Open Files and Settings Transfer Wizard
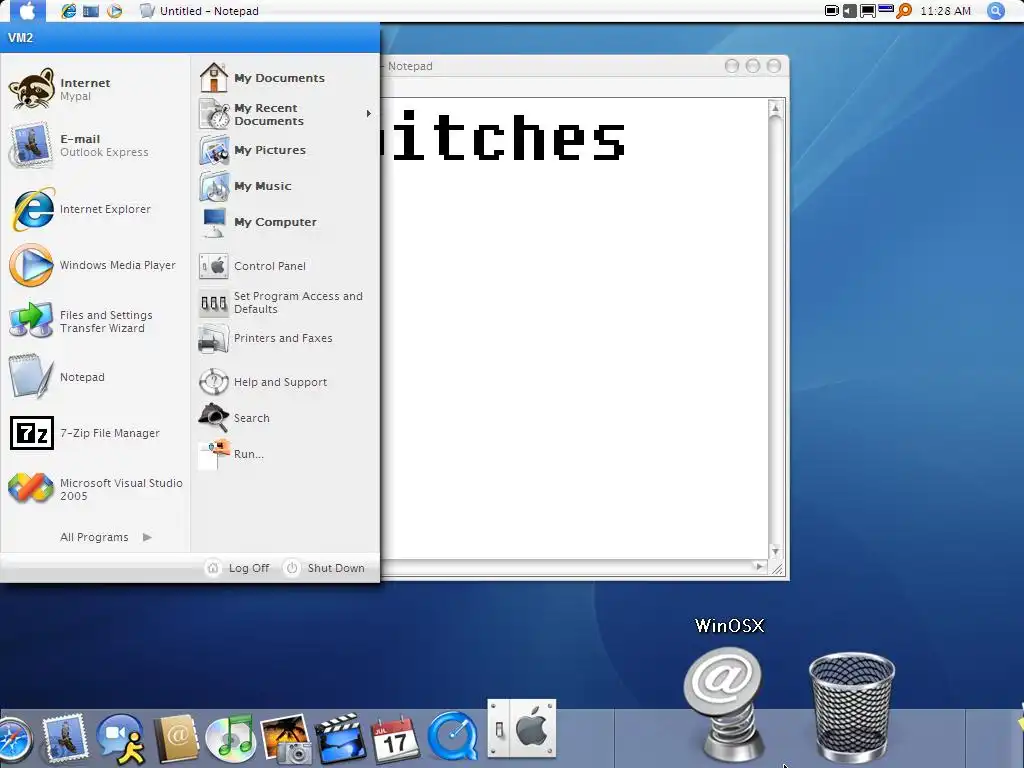The image size is (1024, 768). coord(95,321)
